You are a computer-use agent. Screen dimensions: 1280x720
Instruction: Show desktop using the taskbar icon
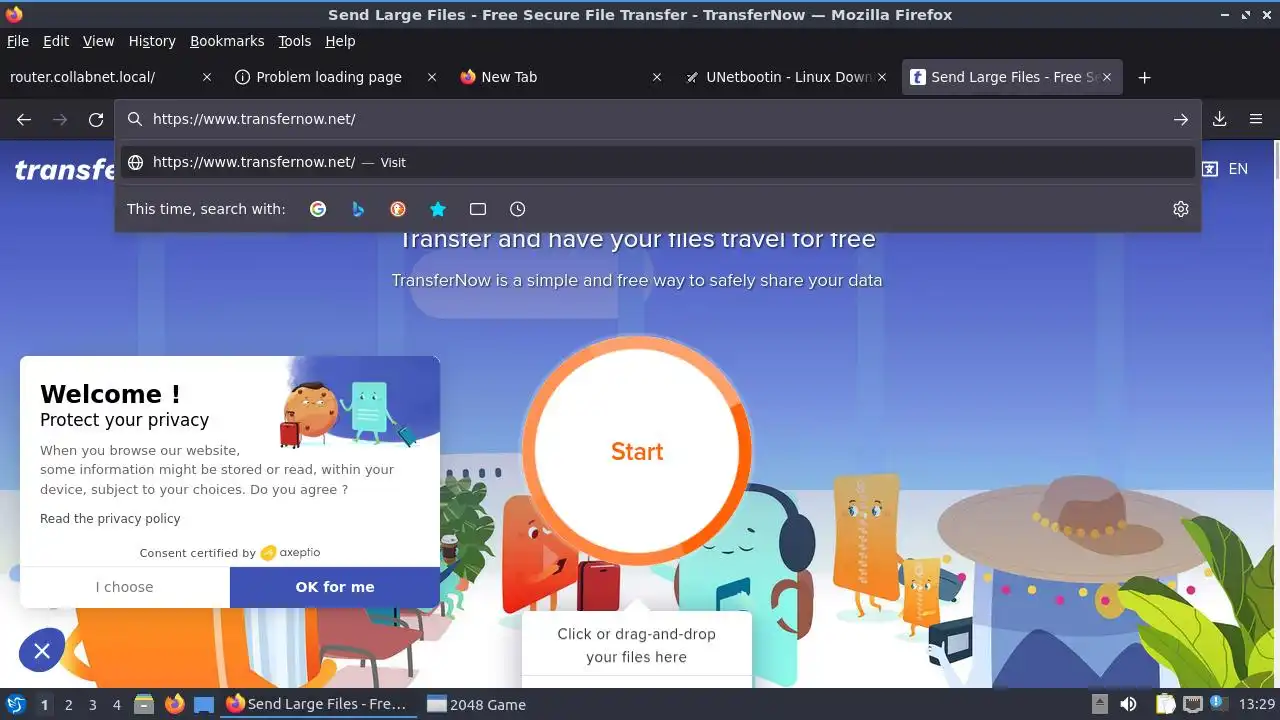tap(204, 704)
